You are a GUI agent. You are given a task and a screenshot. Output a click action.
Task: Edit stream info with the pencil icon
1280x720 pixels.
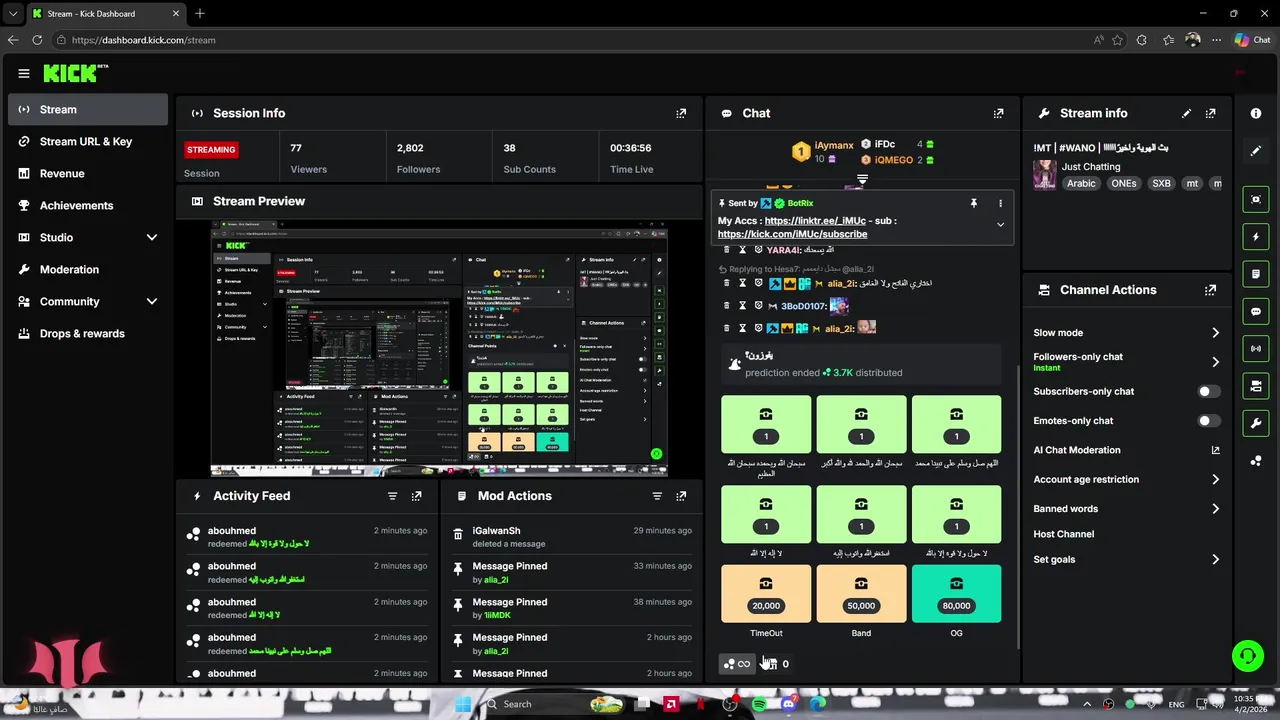(1187, 113)
